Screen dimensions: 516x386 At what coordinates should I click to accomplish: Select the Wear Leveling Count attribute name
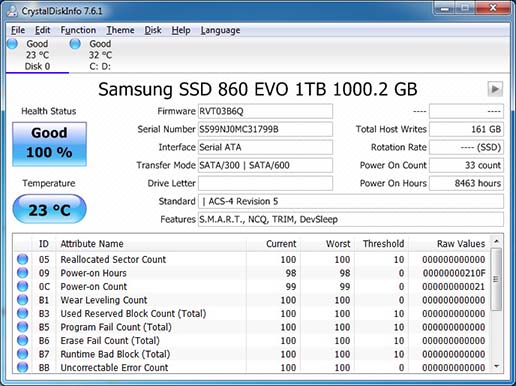[104, 300]
